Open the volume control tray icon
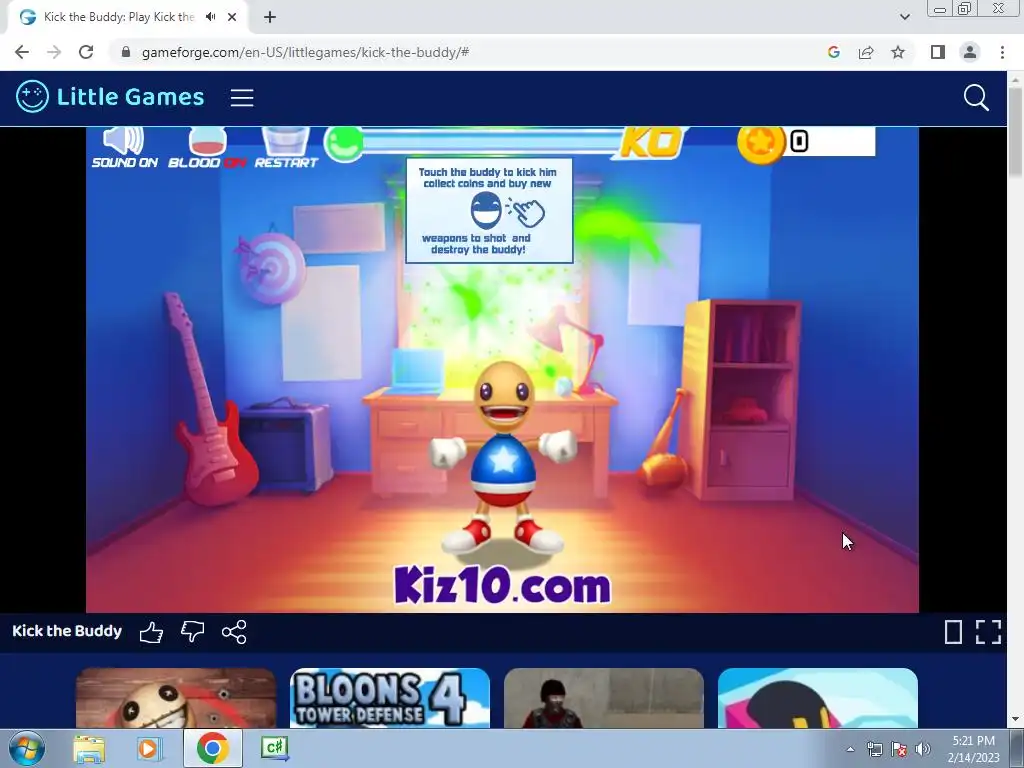The image size is (1024, 768). pyautogui.click(x=923, y=749)
